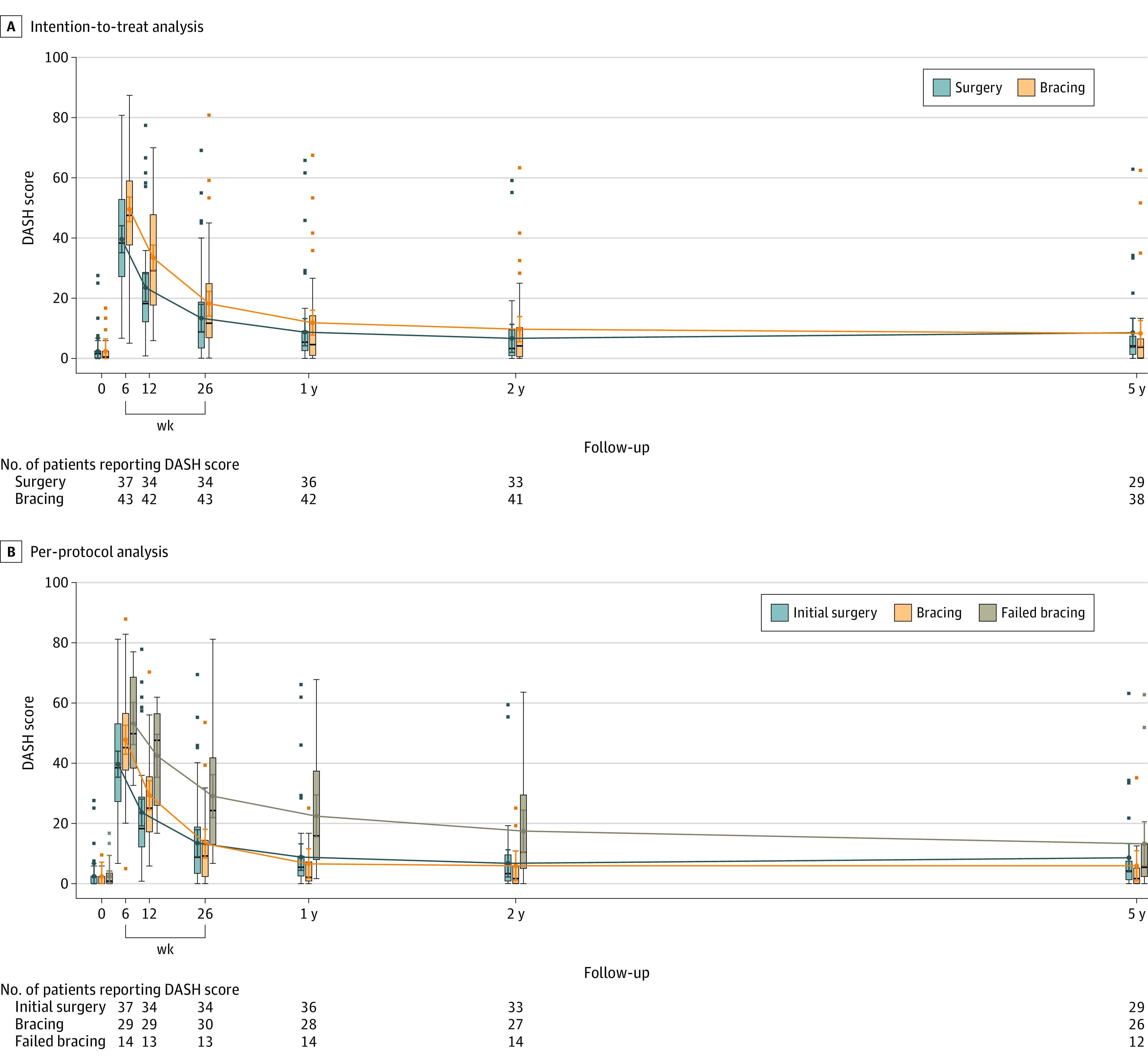Click the 'Bracing' row label in panel A table

pyautogui.click(x=39, y=499)
